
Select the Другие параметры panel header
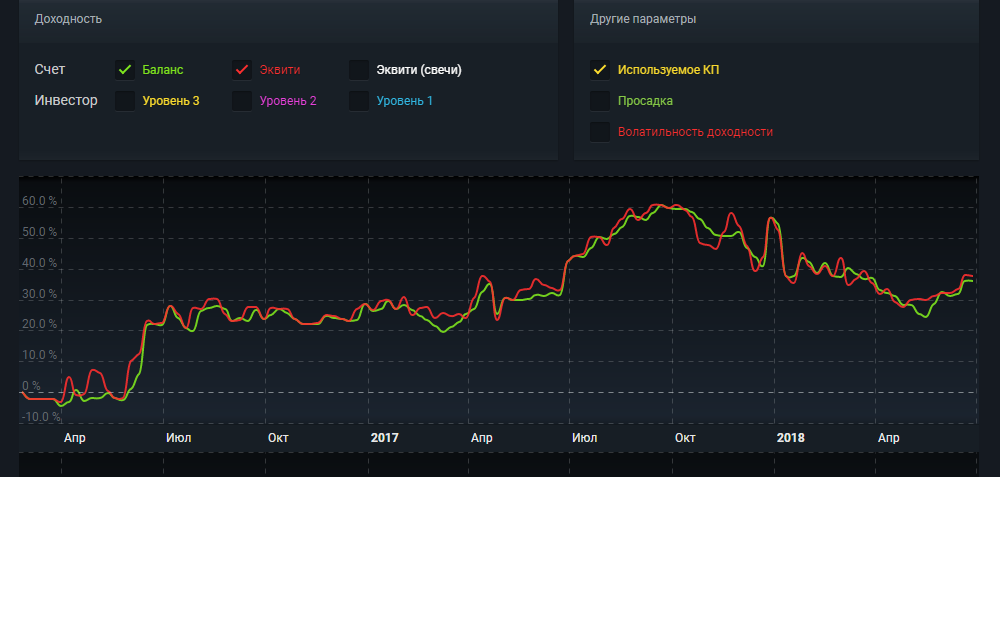click(643, 19)
